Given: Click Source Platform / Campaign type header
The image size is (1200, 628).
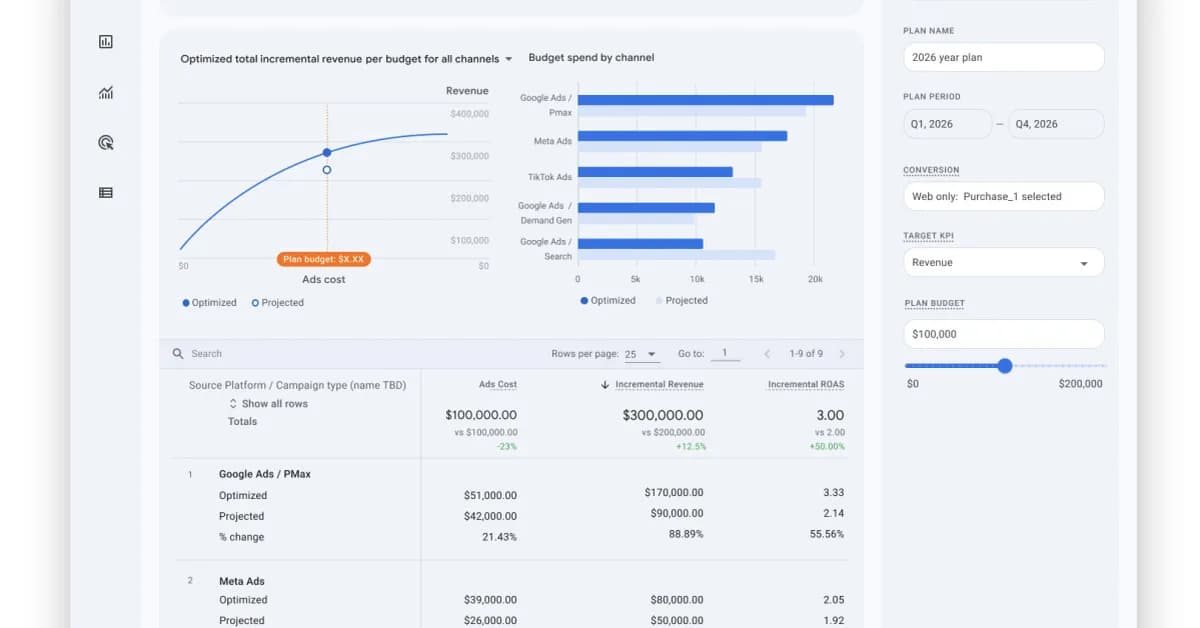Looking at the screenshot, I should (298, 385).
